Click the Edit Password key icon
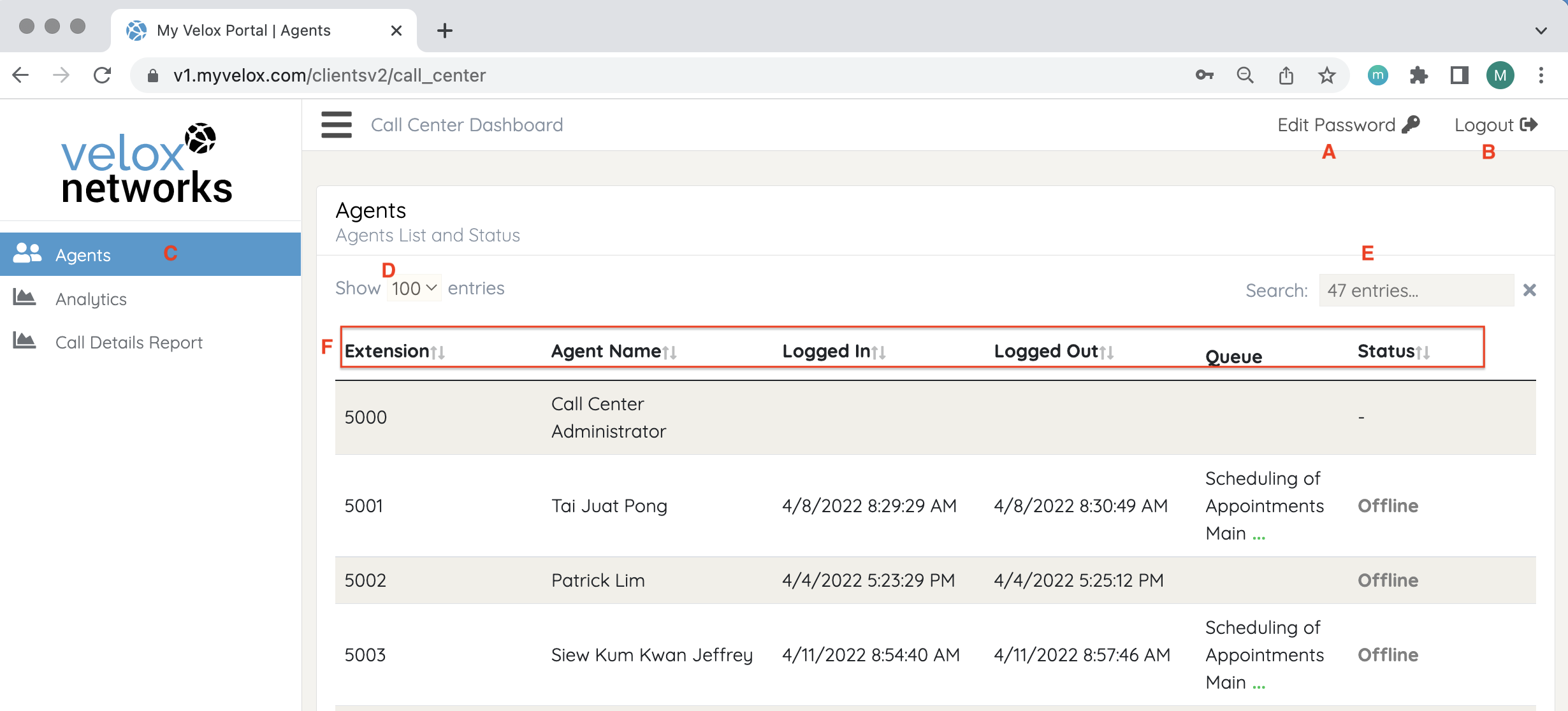The height and width of the screenshot is (711, 1568). coord(1411,124)
